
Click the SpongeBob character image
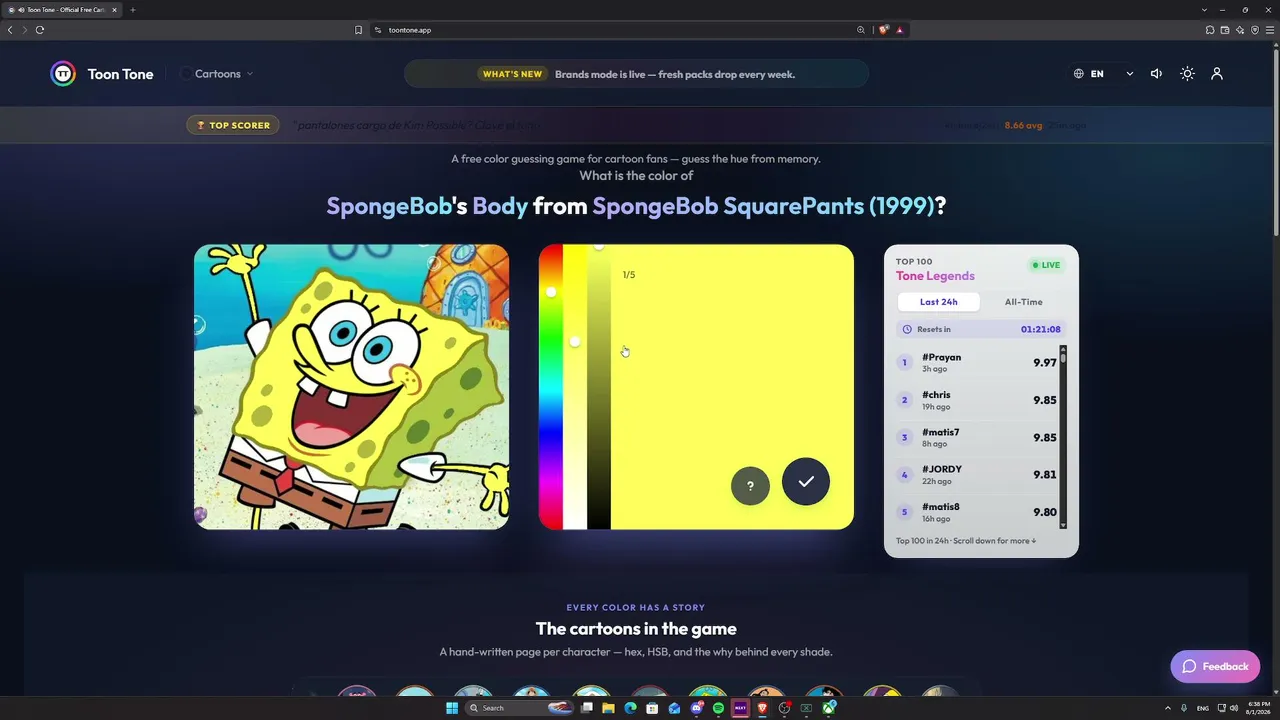[x=351, y=387]
